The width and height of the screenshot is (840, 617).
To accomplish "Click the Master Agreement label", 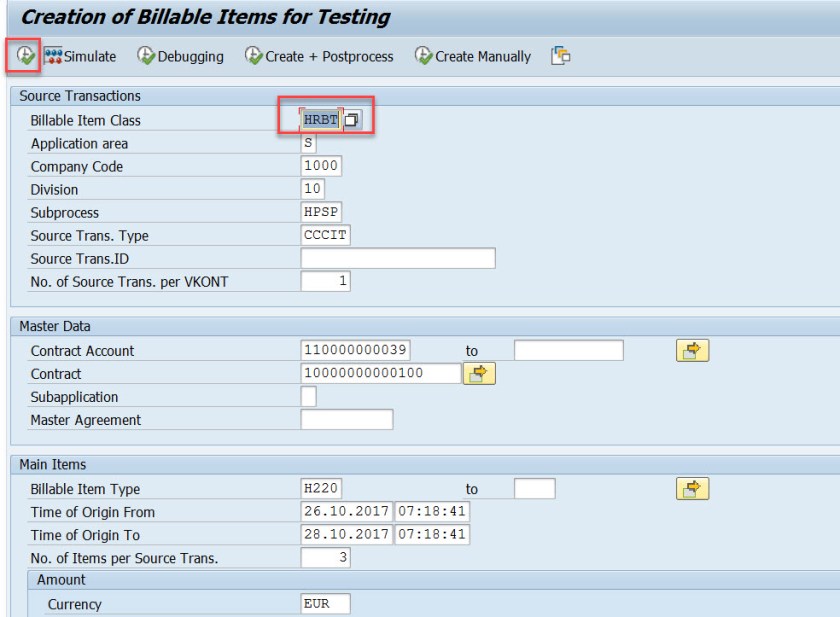I will click(86, 420).
